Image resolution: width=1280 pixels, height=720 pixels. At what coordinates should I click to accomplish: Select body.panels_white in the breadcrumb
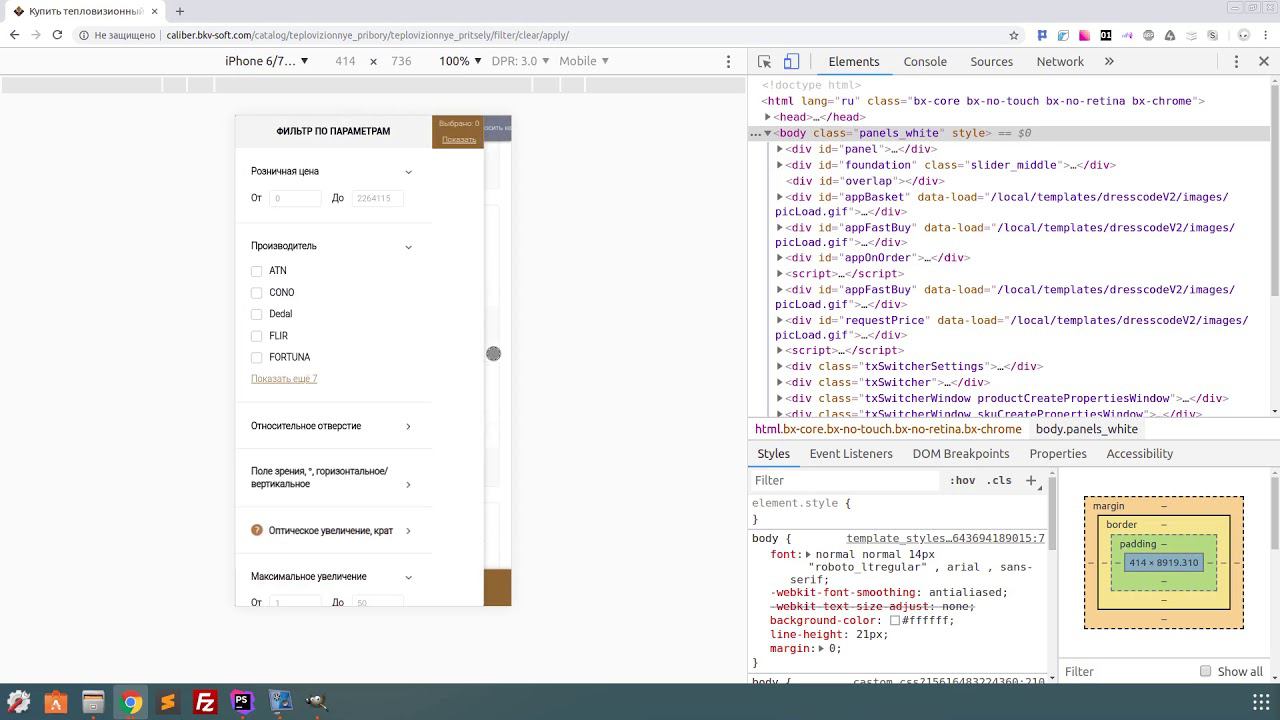tap(1086, 429)
